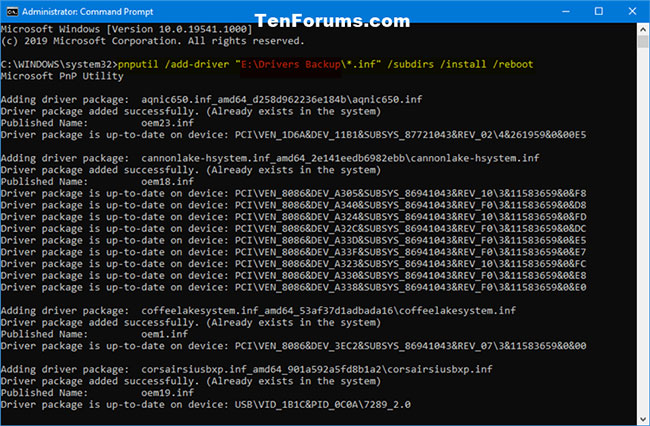Click the 'oem23.inf' published name
Screen dimensions: 650x426
pos(167,123)
